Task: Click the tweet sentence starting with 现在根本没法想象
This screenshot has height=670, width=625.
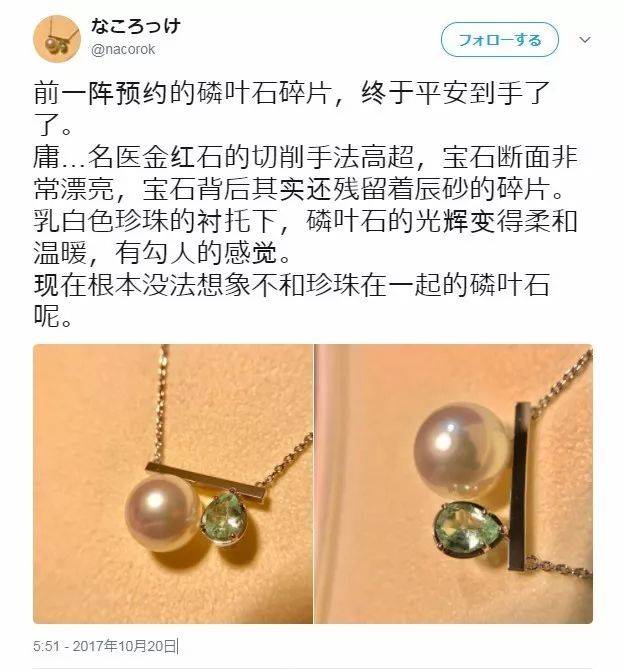Action: (x=291, y=301)
